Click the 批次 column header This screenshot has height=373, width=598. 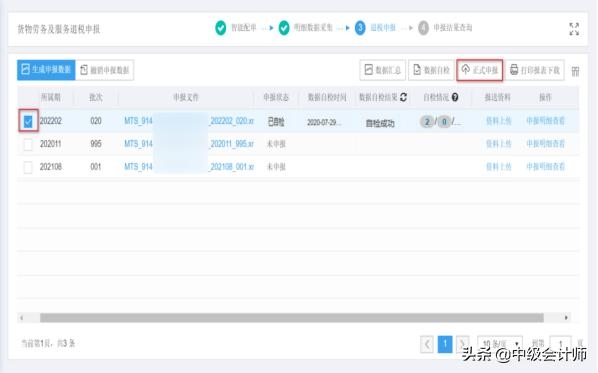tap(95, 98)
